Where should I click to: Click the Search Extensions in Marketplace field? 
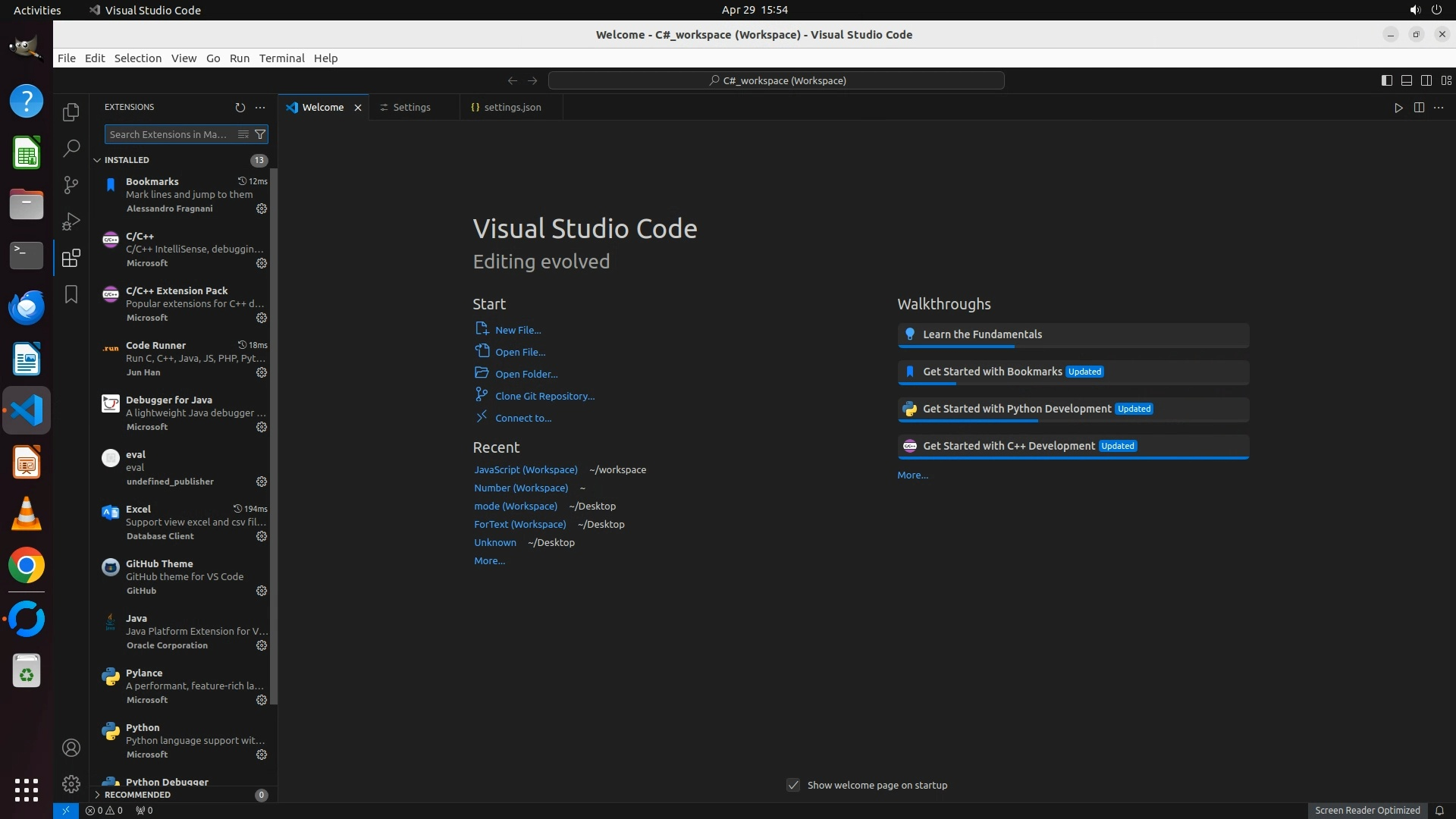(x=169, y=134)
